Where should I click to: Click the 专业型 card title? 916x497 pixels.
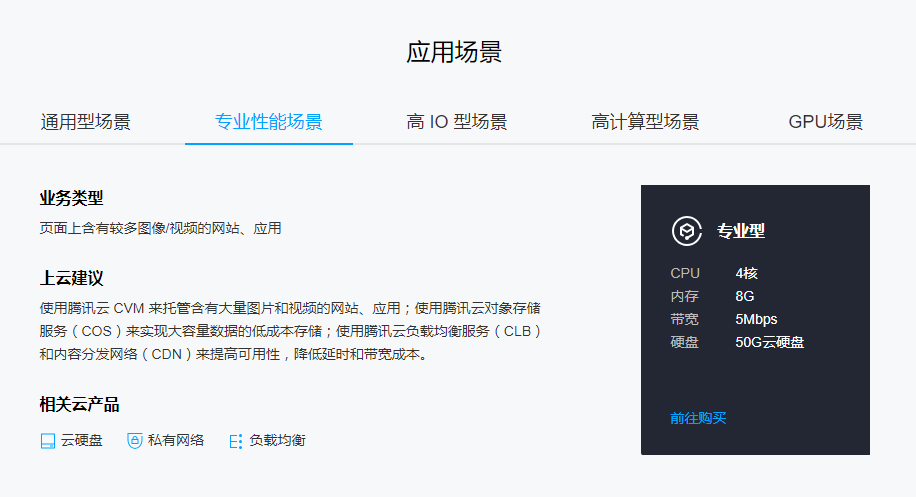741,231
